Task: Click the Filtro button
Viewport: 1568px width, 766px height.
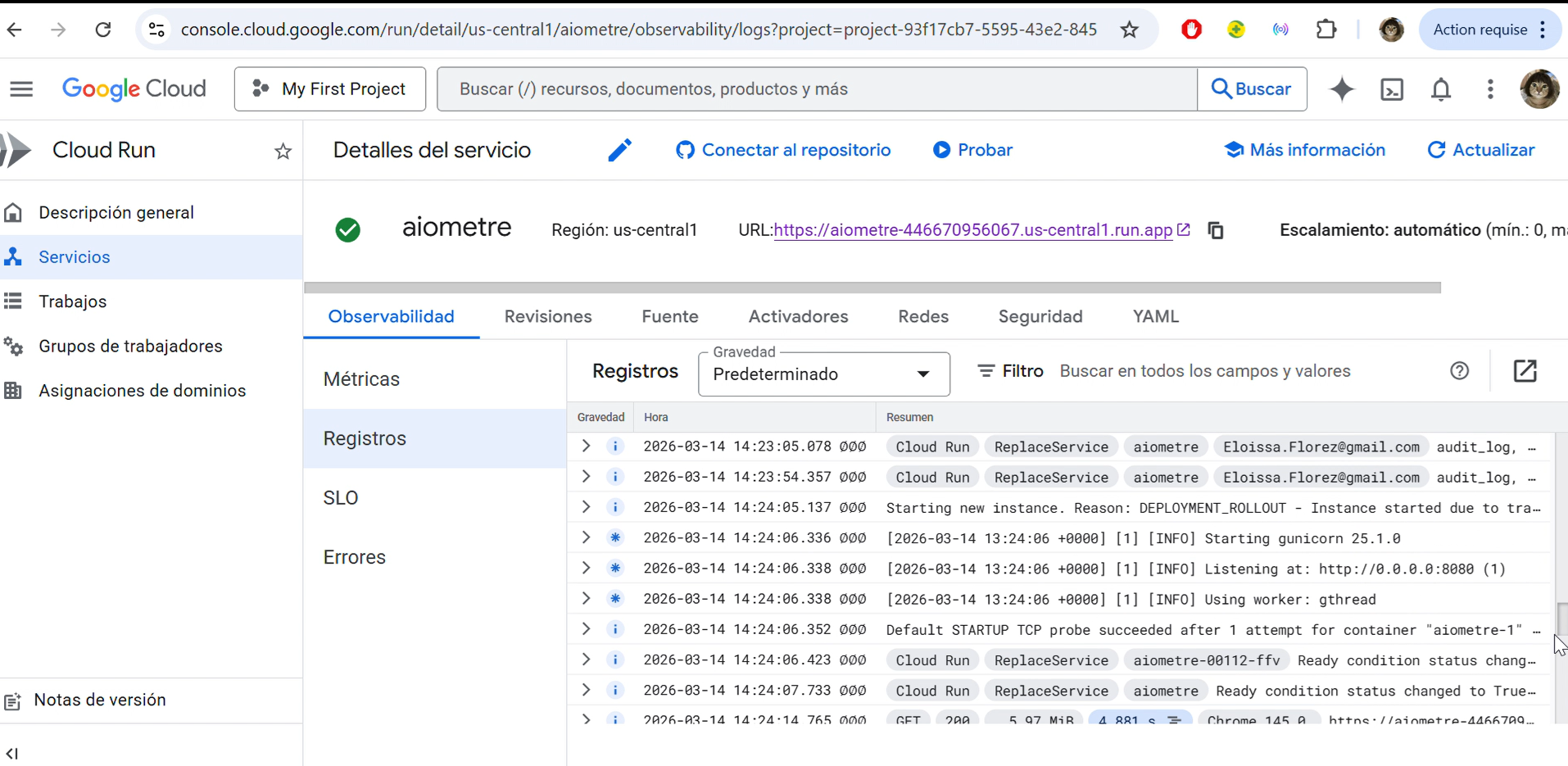Action: point(1011,371)
